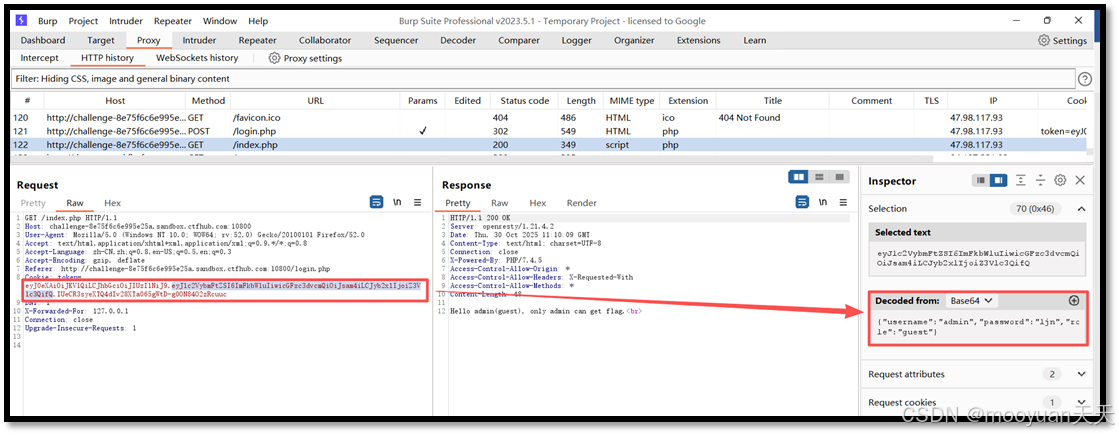Click the Burp Suite logo icon
Screen dimensions: 1119x435
(x=21, y=21)
